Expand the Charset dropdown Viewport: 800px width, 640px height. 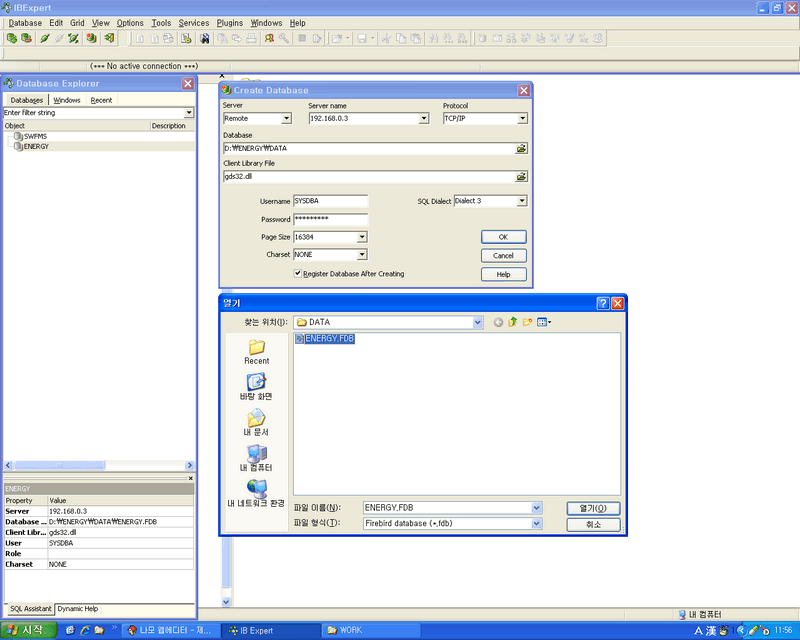362,254
